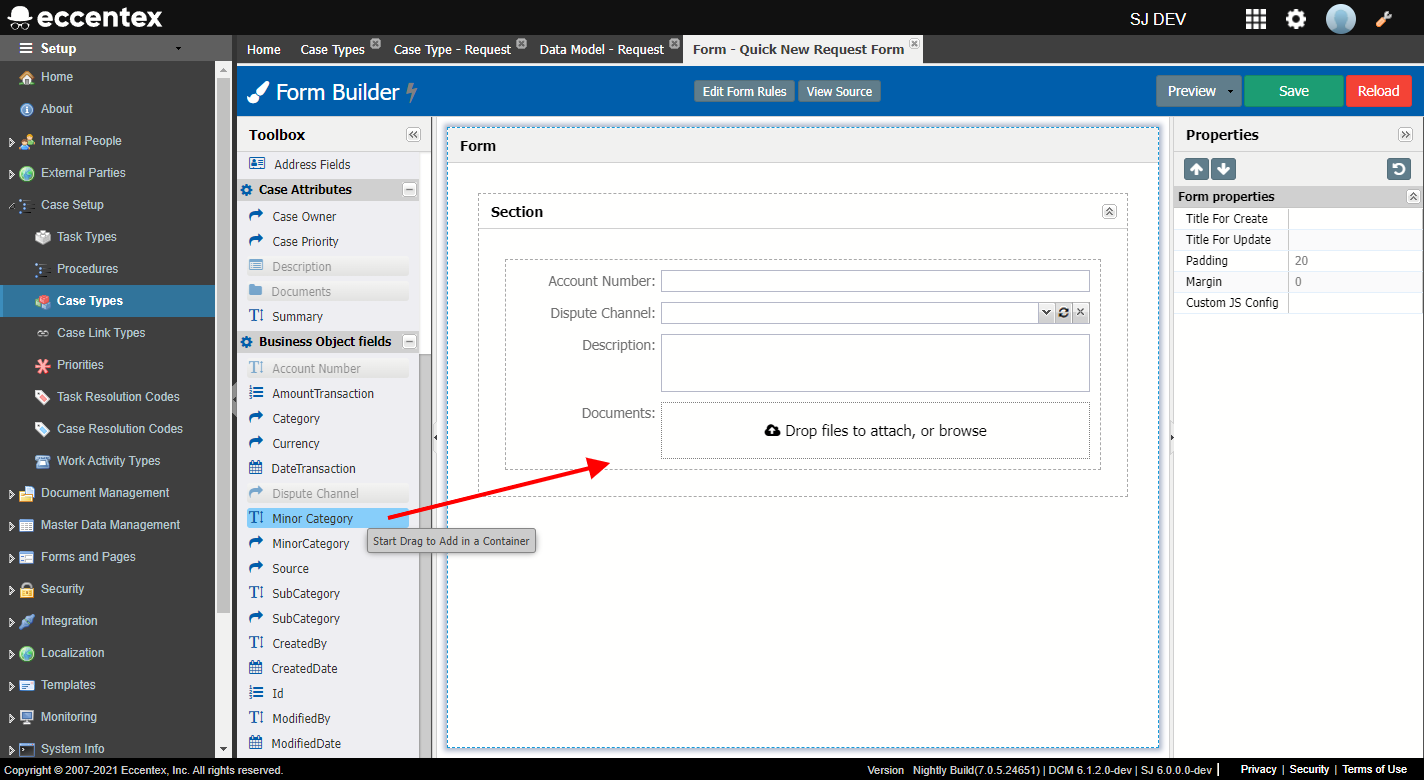Click the orange wrench icon
The width and height of the screenshot is (1424, 780).
1385,19
